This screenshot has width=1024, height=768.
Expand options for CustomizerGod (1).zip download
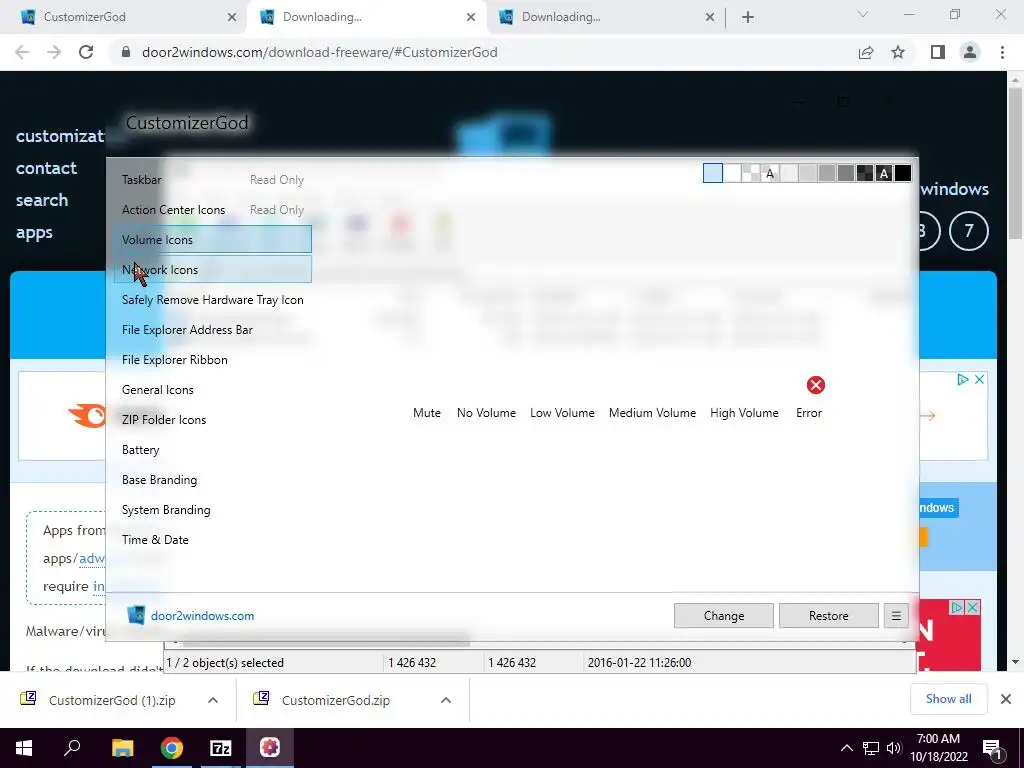[213, 700]
